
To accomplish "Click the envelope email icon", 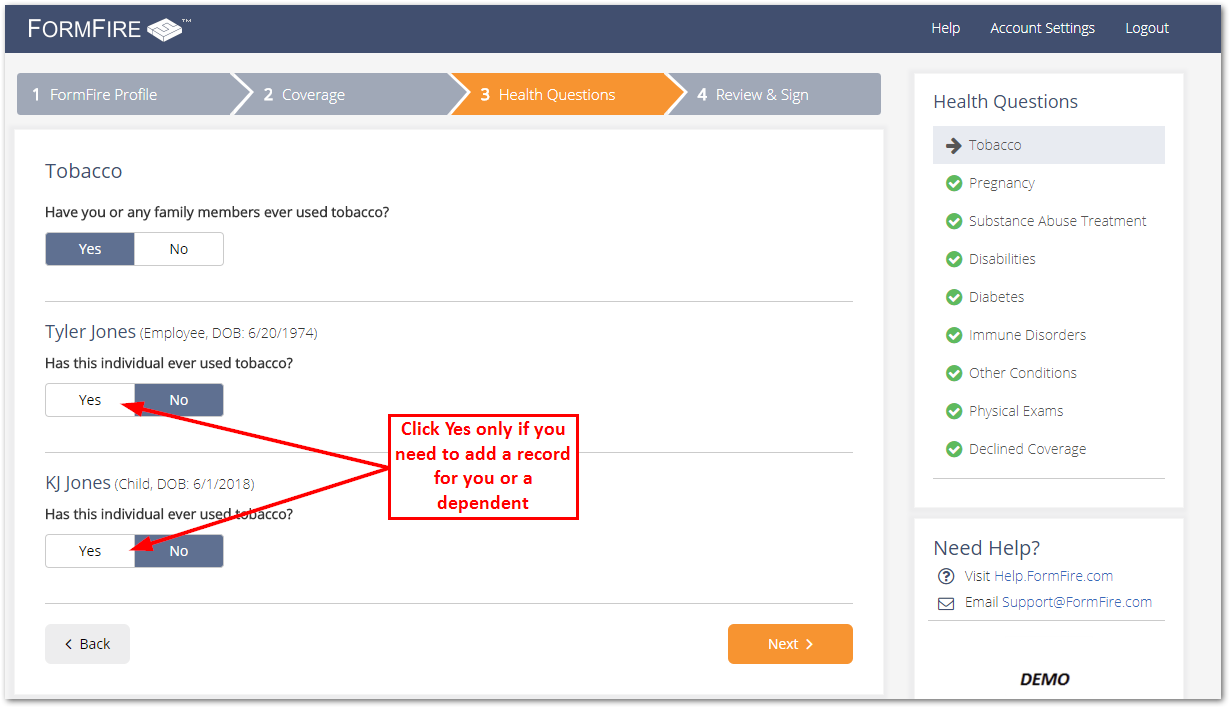I will pyautogui.click(x=946, y=603).
